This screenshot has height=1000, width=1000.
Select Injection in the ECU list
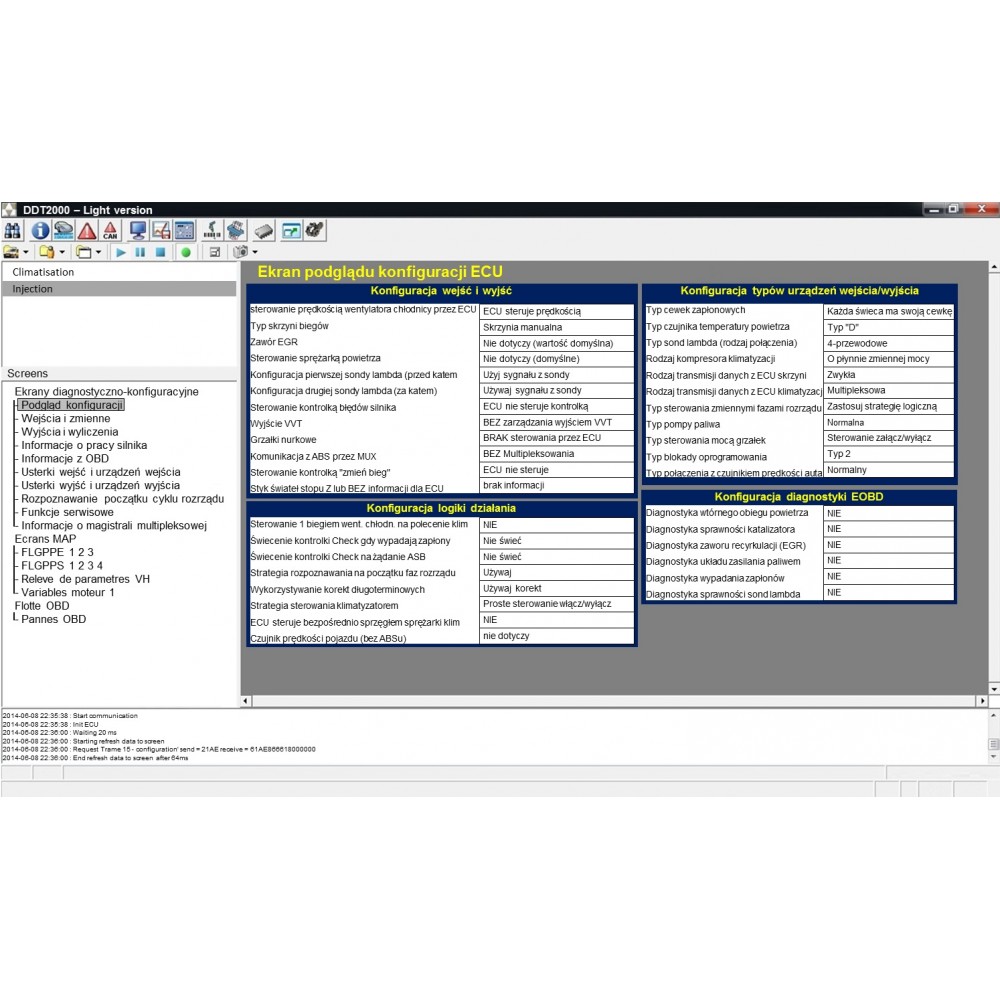coord(33,289)
